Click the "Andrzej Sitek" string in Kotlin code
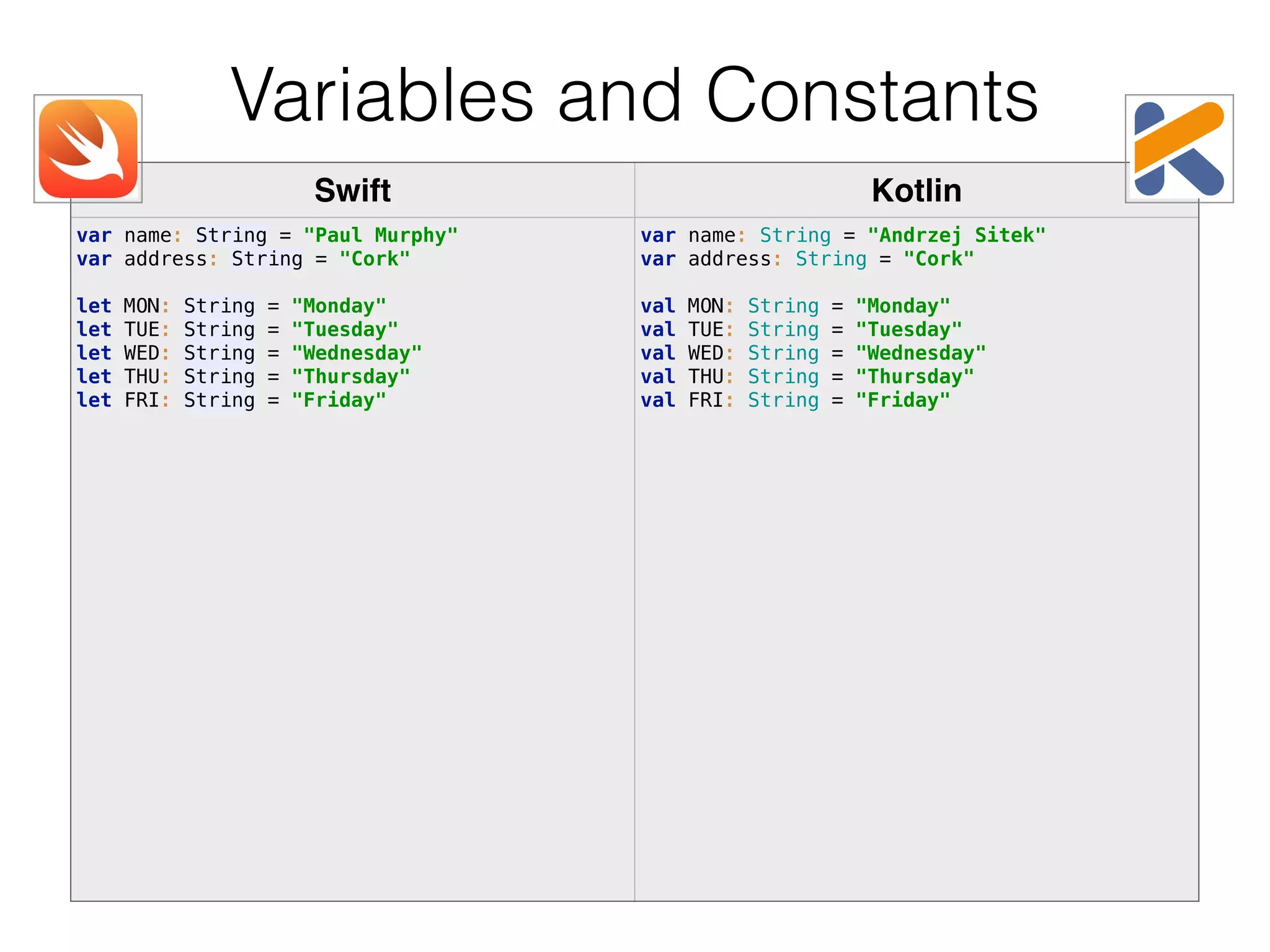1270x952 pixels. [956, 236]
